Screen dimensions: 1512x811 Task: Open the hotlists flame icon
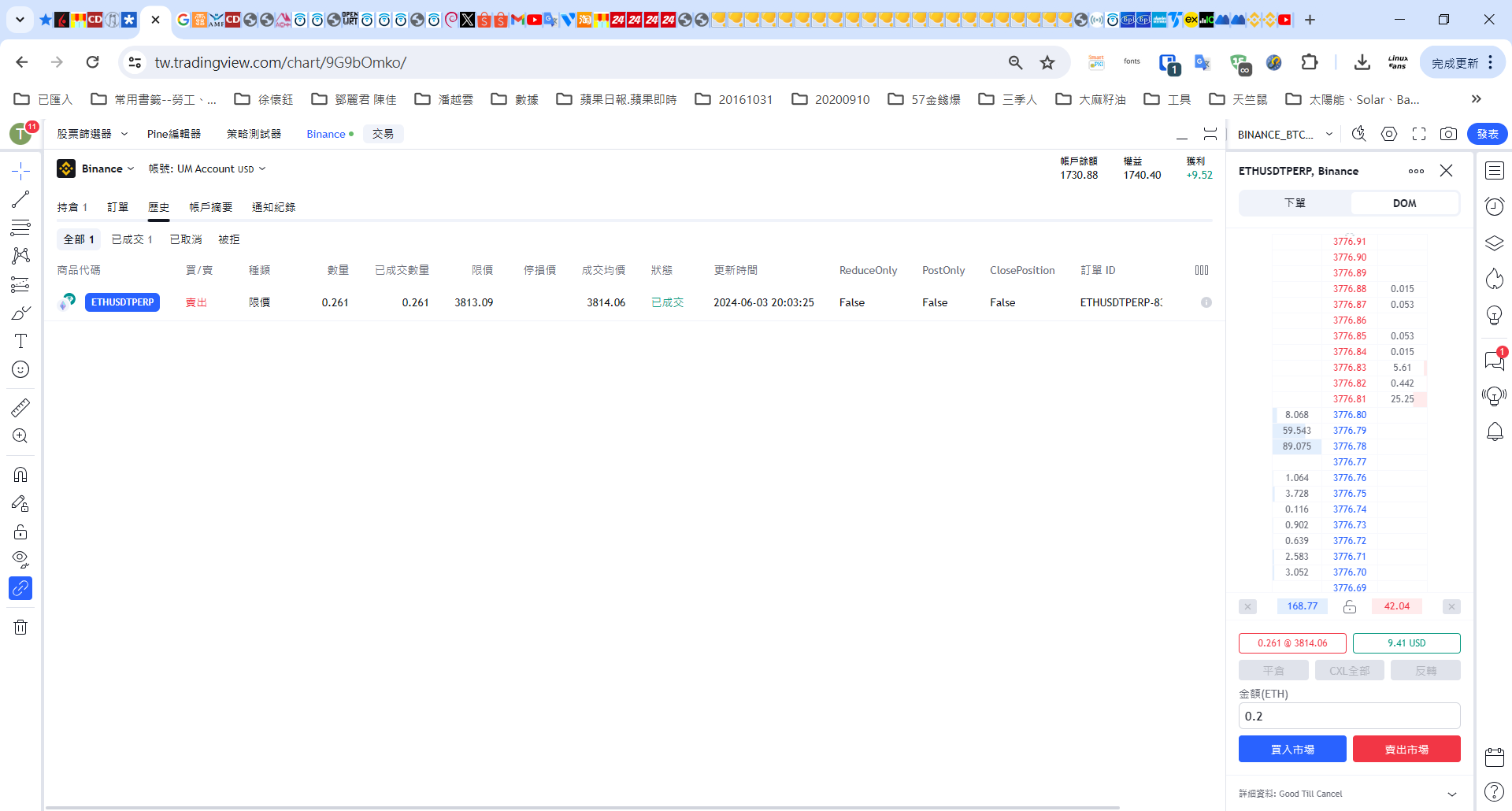pyautogui.click(x=1495, y=279)
